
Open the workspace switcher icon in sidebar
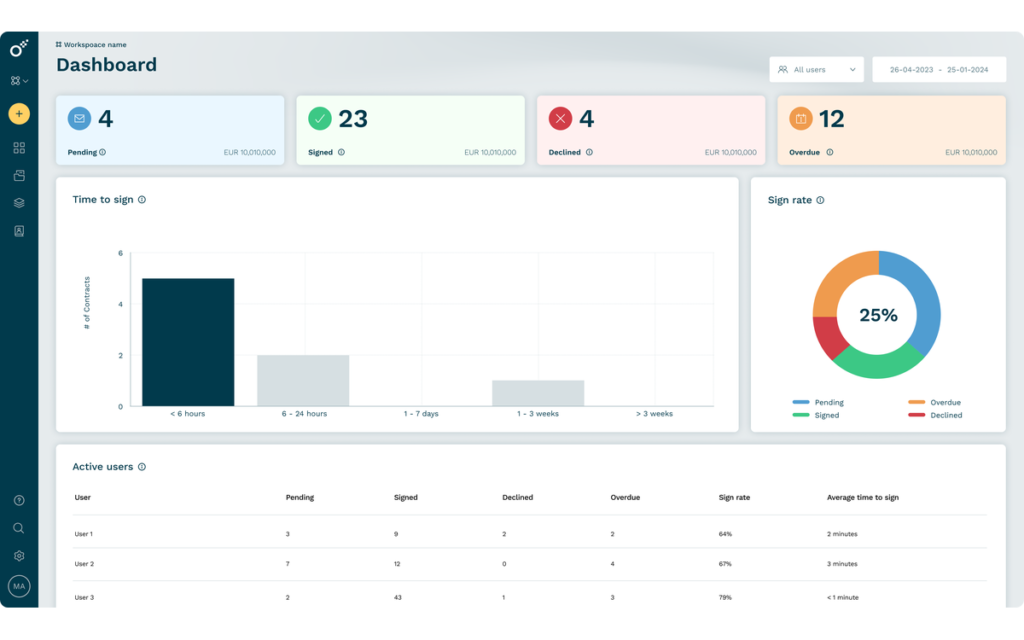click(x=19, y=81)
